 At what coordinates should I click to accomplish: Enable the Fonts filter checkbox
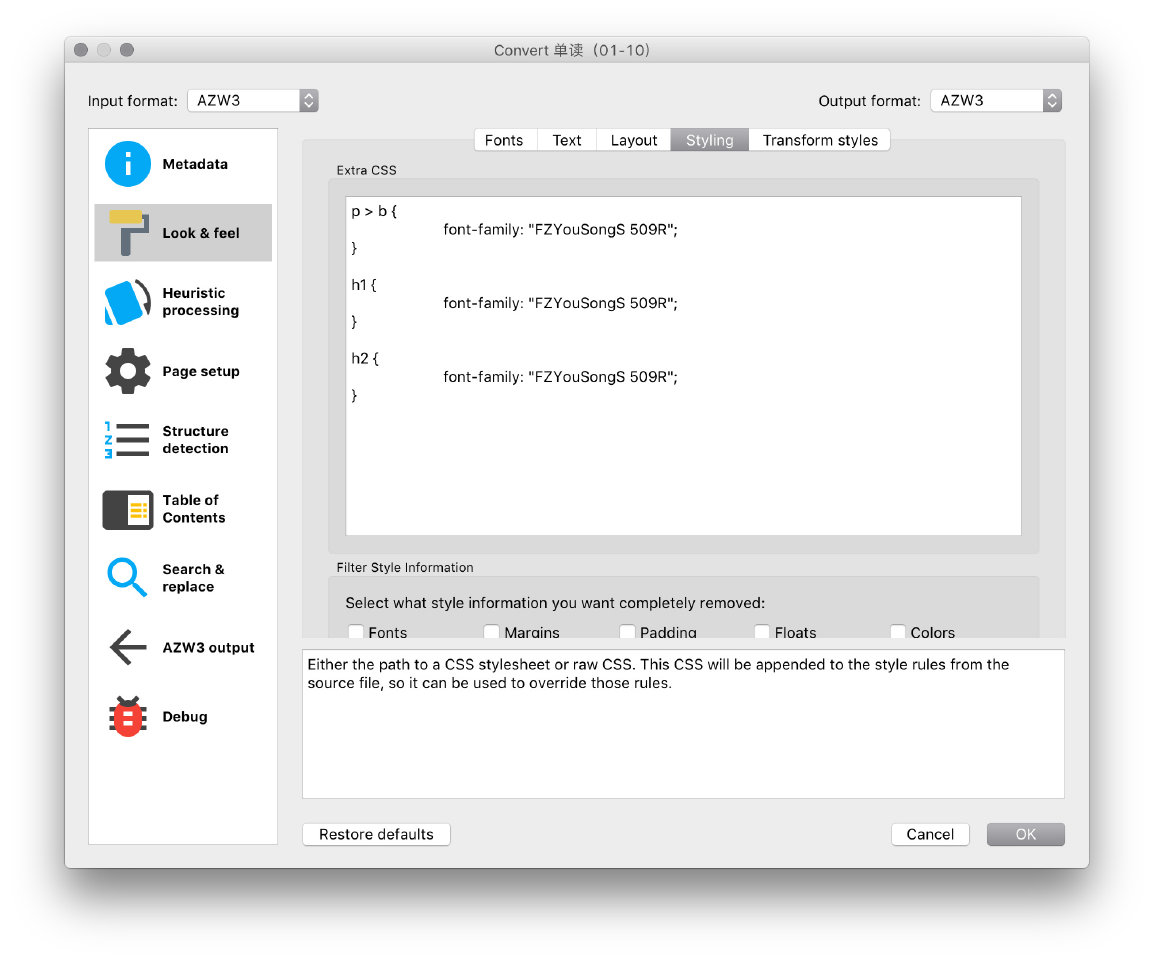(356, 632)
